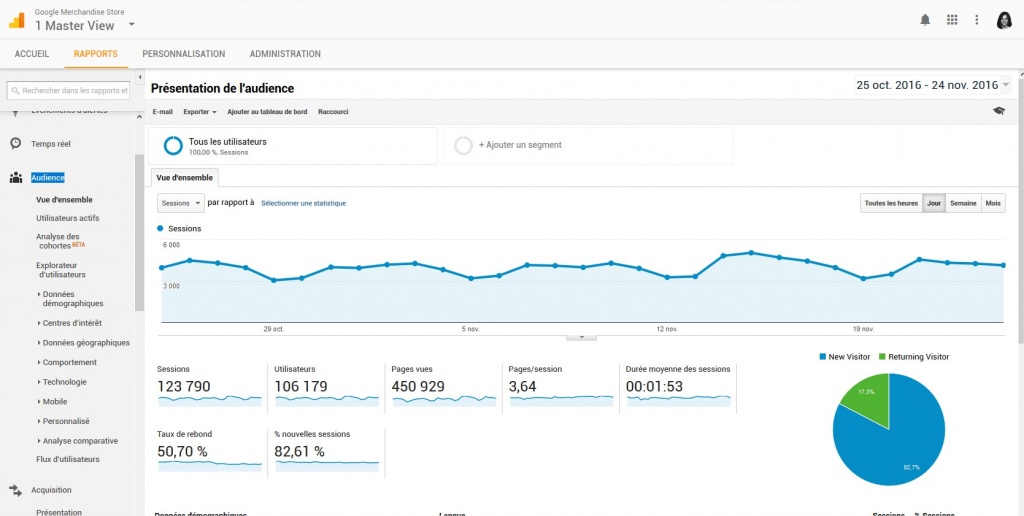Image resolution: width=1024 pixels, height=516 pixels.
Task: Click the Raccourci button
Action: point(333,112)
